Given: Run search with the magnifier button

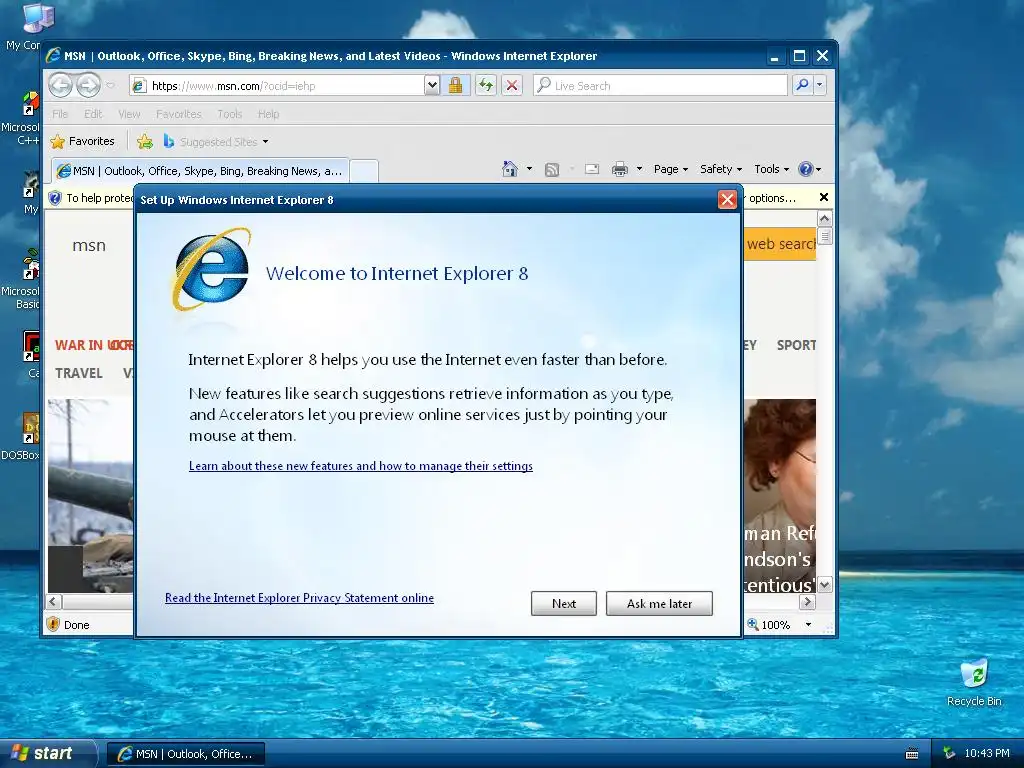Looking at the screenshot, I should 803,85.
